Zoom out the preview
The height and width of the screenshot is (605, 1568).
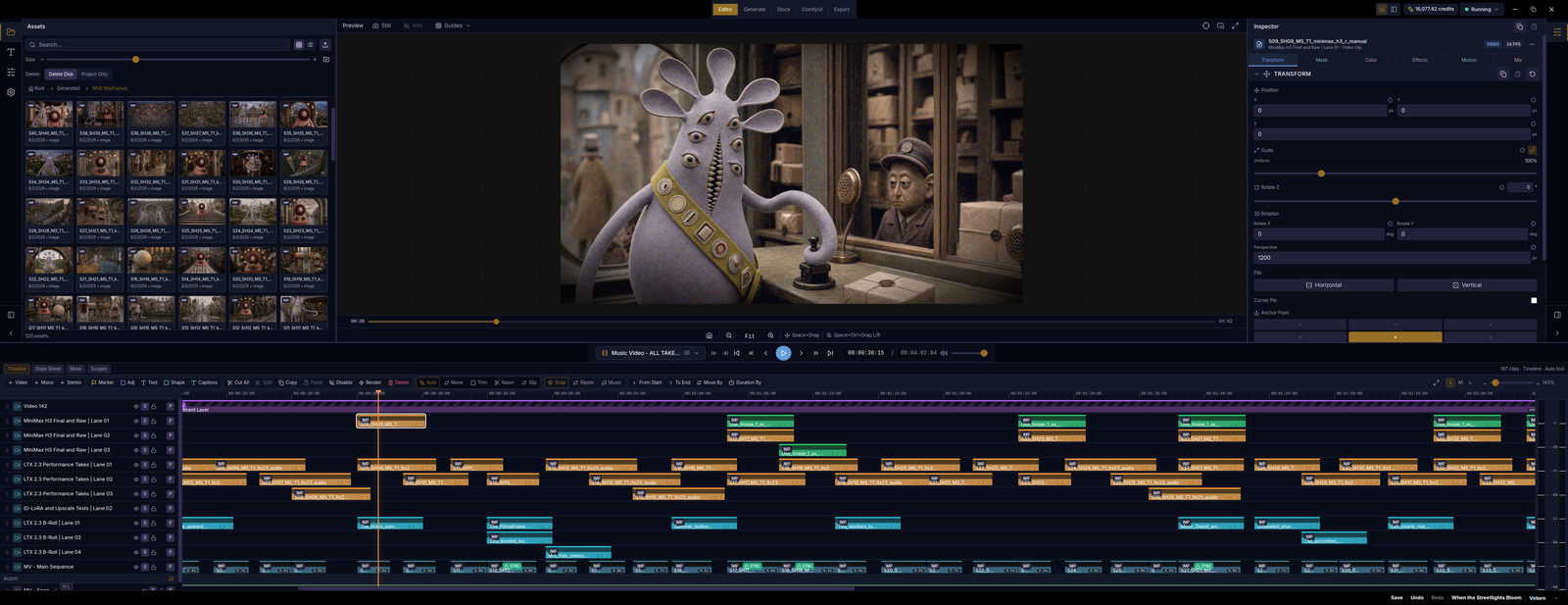(728, 335)
